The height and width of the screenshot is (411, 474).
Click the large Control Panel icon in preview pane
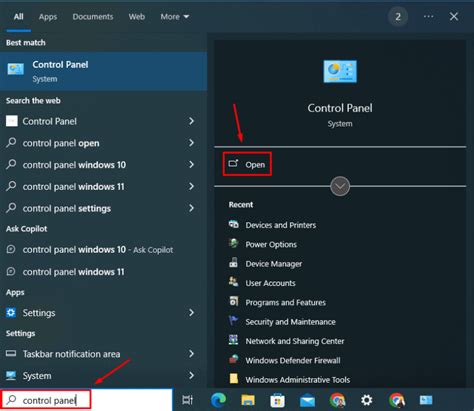coord(340,71)
